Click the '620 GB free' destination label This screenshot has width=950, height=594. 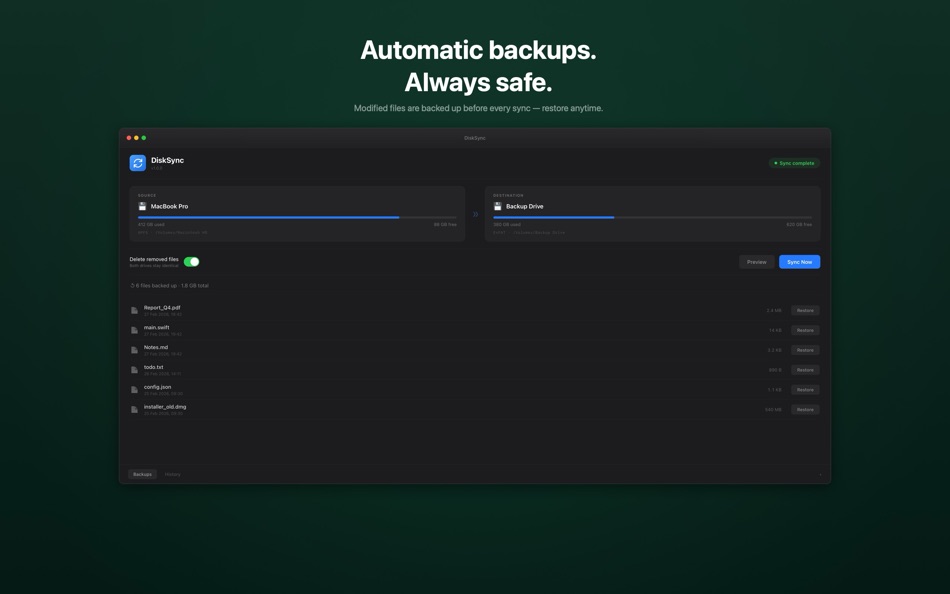[x=799, y=224]
